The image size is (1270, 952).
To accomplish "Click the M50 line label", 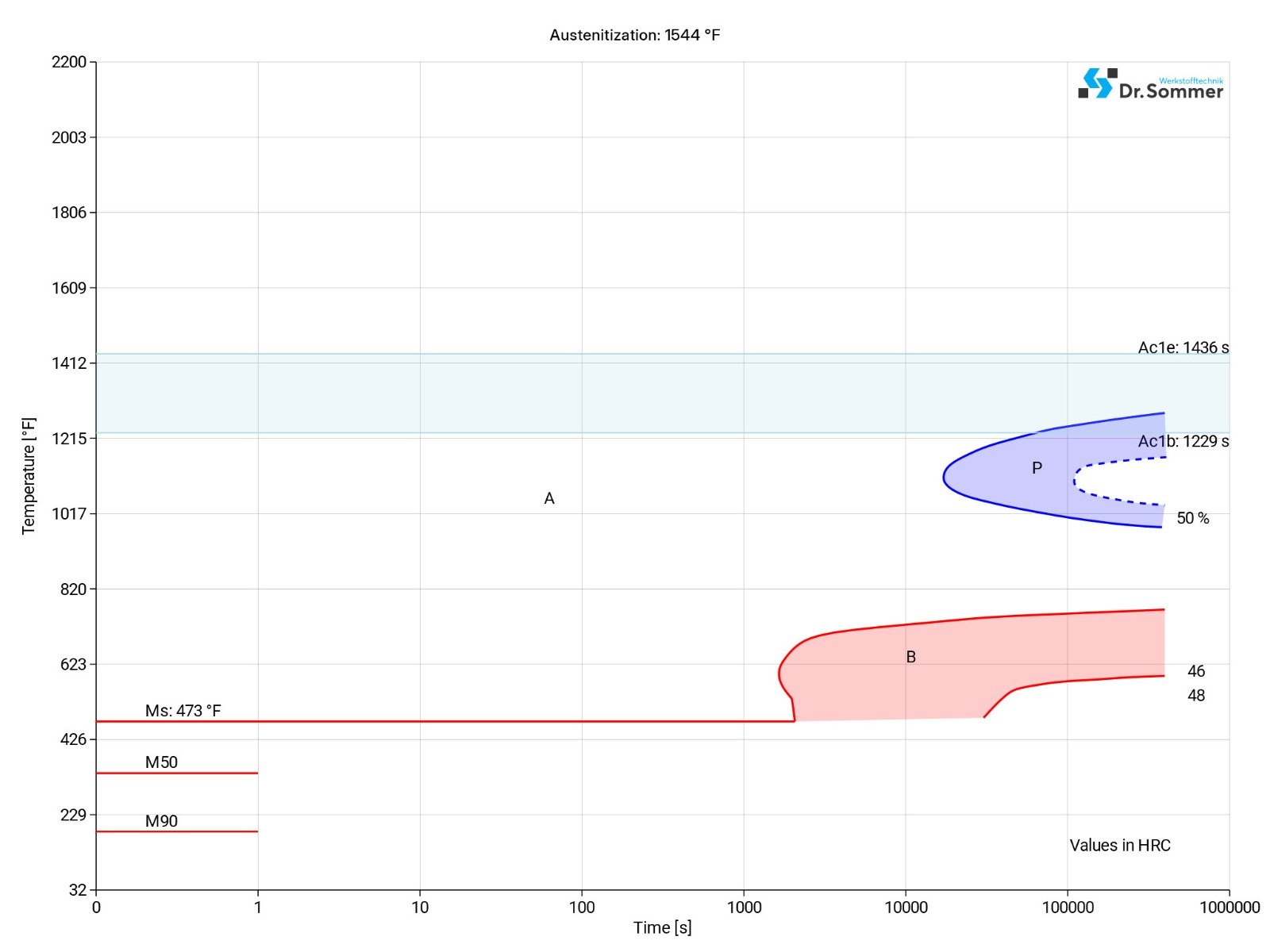I will (x=161, y=762).
